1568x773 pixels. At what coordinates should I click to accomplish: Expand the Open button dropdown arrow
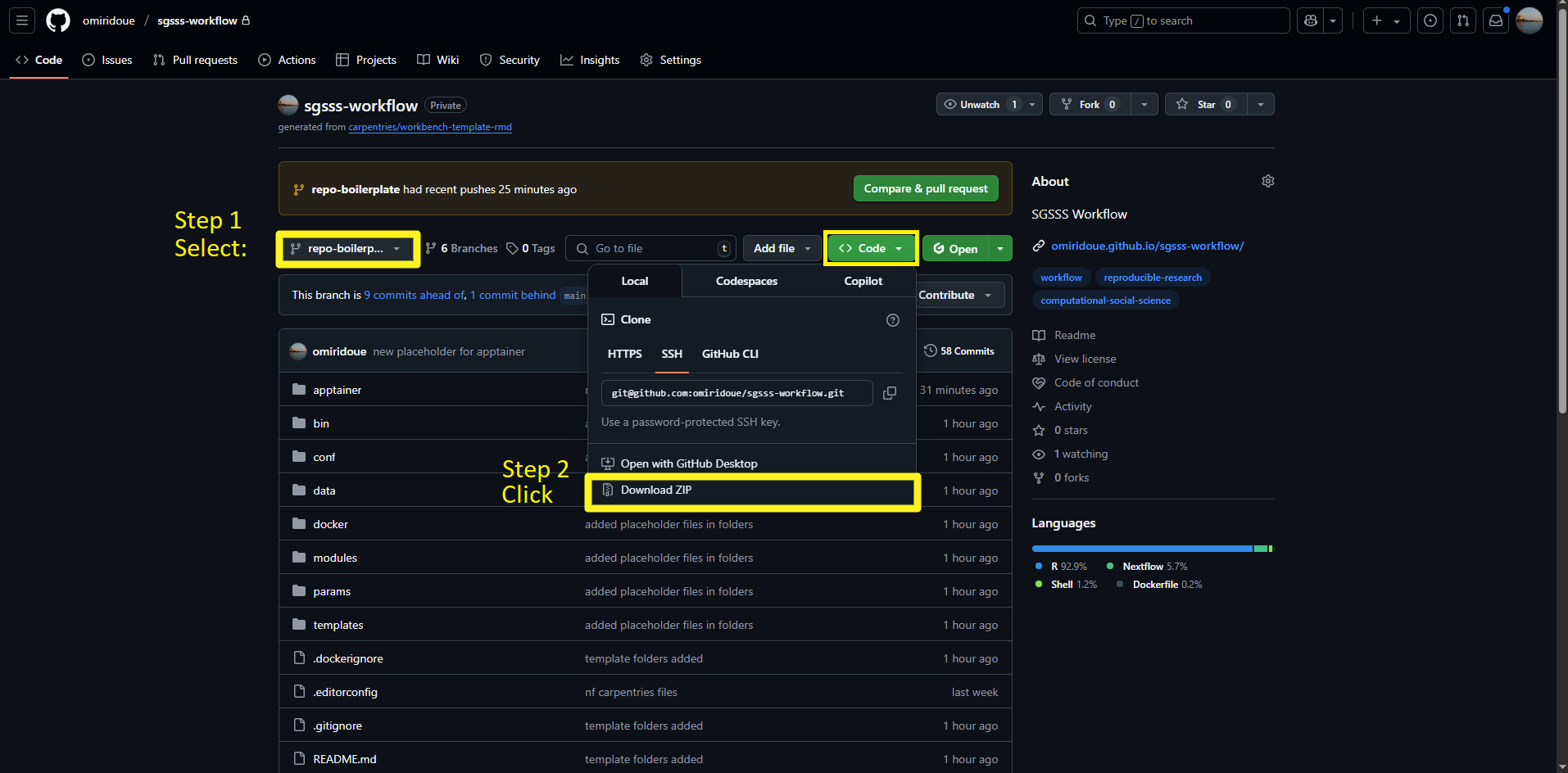tap(1000, 249)
